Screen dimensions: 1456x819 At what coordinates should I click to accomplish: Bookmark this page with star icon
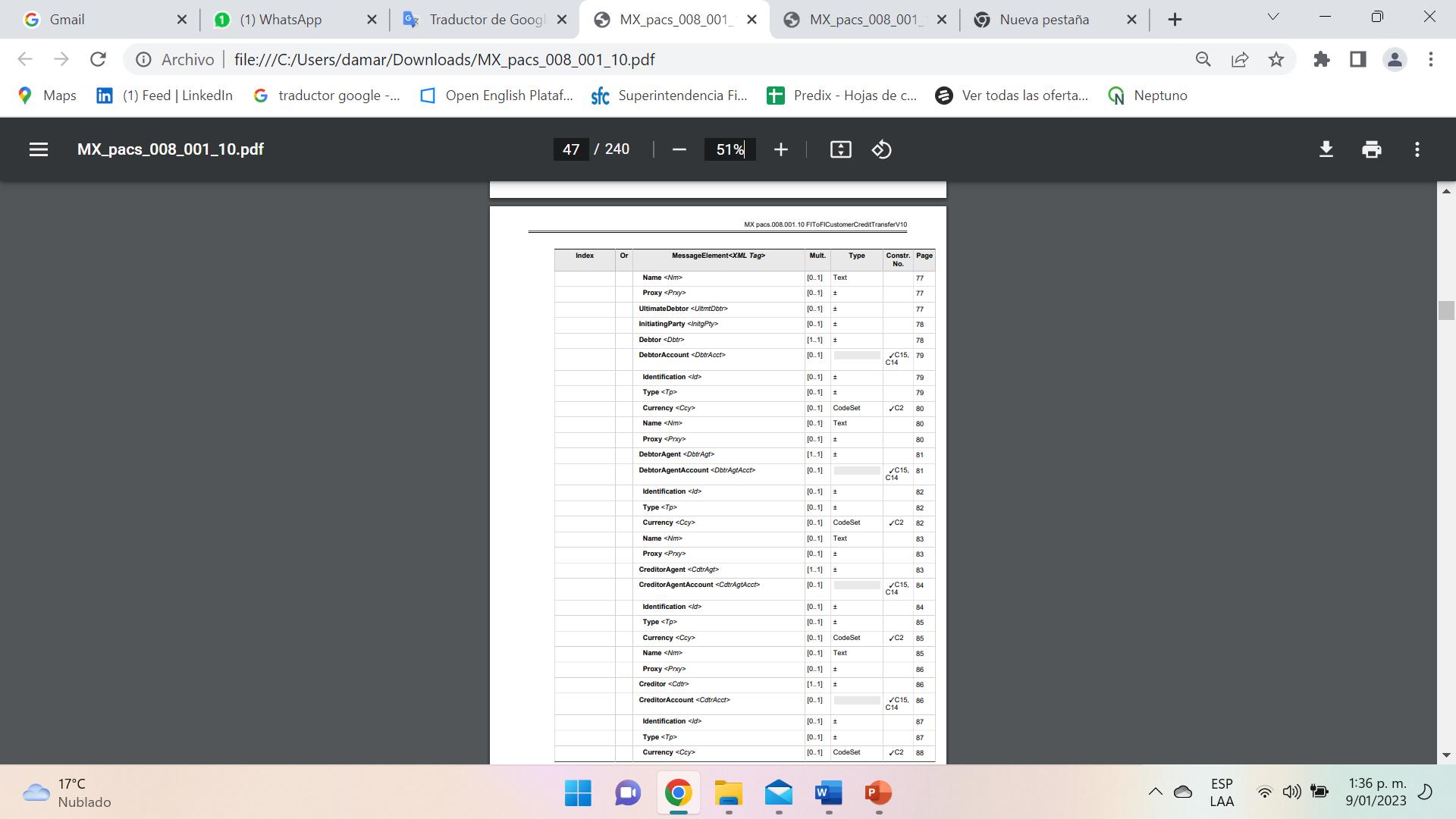coord(1276,59)
